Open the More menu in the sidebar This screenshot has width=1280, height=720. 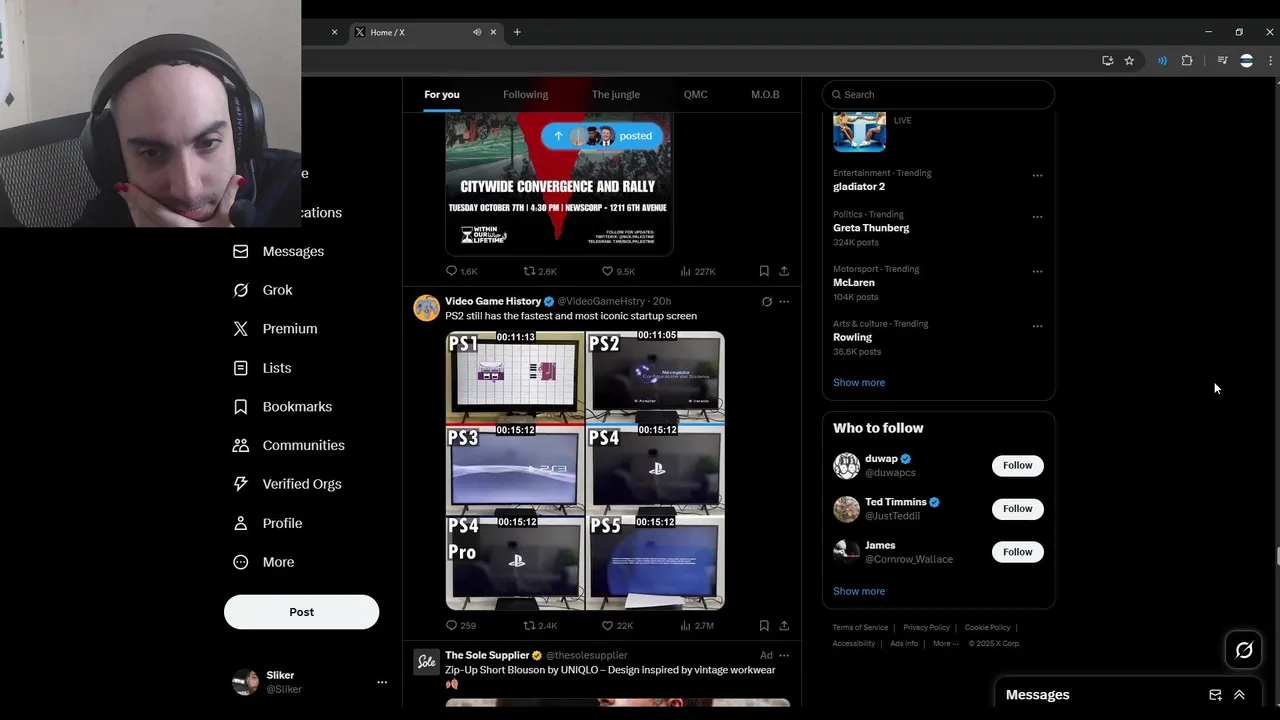point(263,562)
